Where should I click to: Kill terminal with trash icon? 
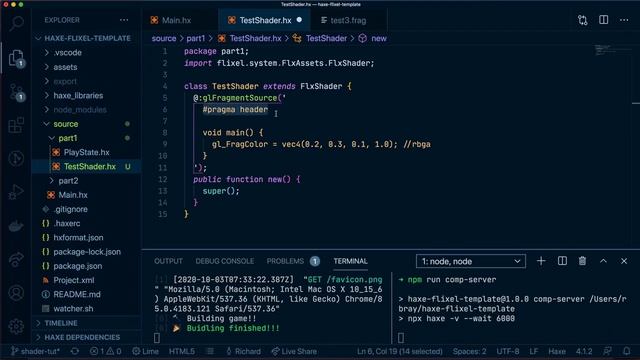[x=582, y=261]
